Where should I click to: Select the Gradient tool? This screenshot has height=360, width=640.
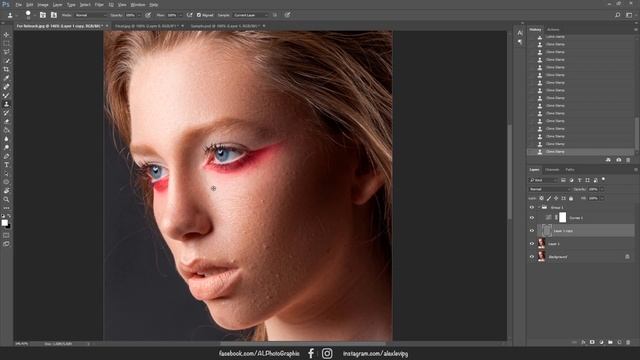pos(6,130)
